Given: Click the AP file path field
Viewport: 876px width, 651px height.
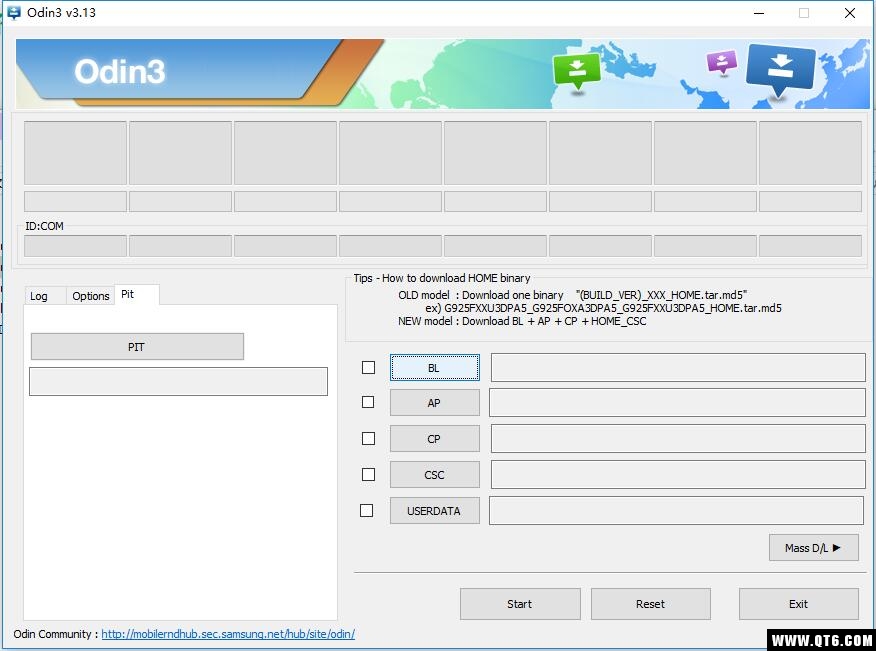Looking at the screenshot, I should point(677,402).
